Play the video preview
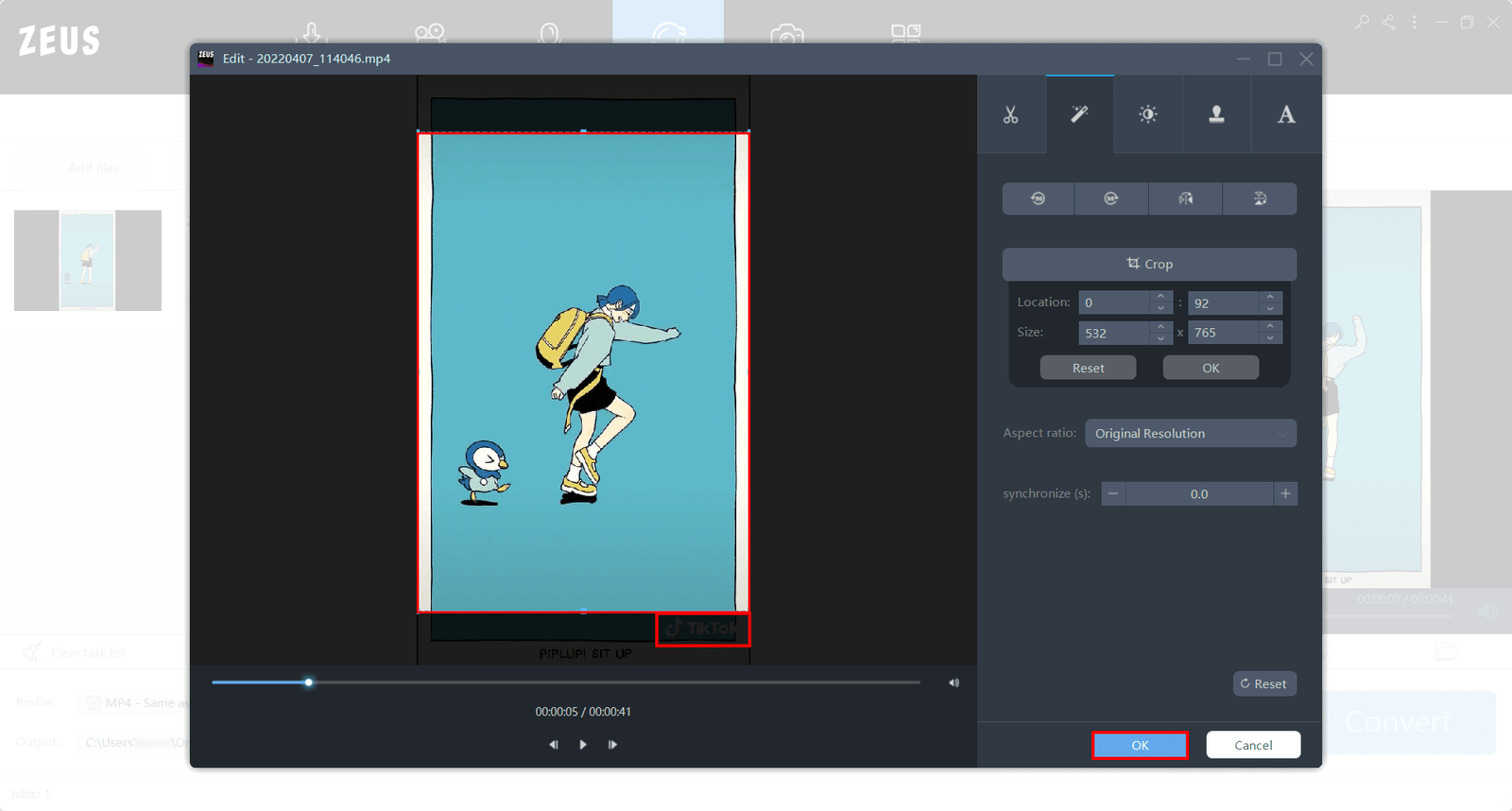The height and width of the screenshot is (811, 1512). (583, 745)
